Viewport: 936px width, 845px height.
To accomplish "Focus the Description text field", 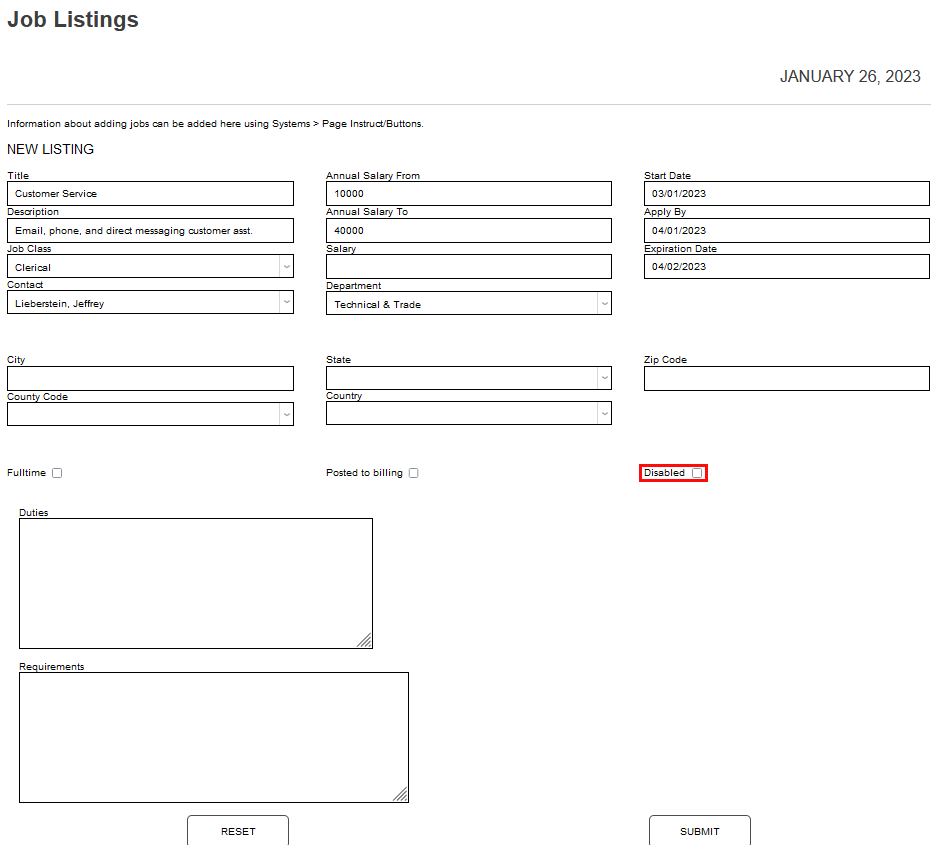I will (150, 230).
